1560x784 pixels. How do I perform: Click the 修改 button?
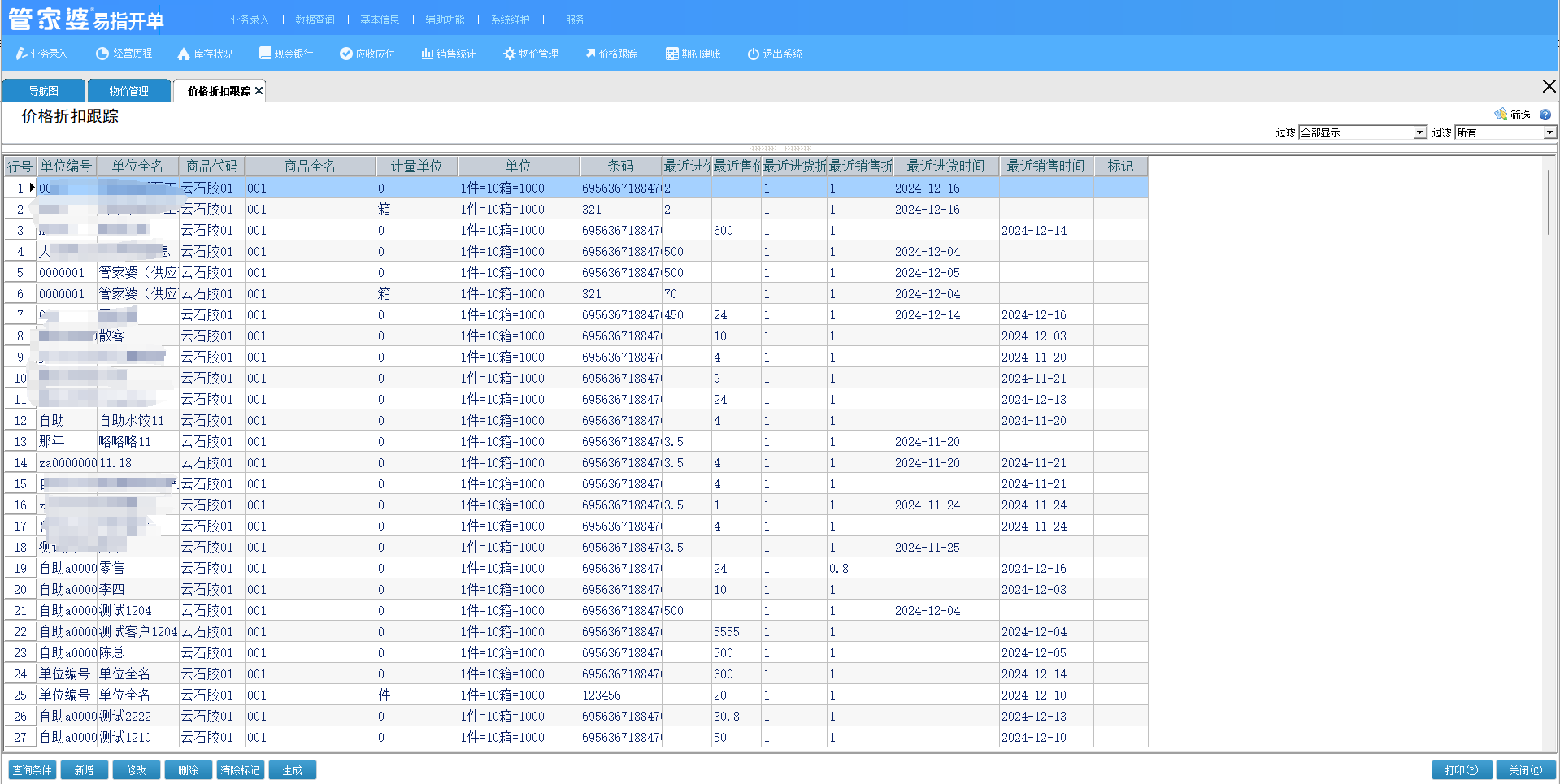click(x=136, y=770)
